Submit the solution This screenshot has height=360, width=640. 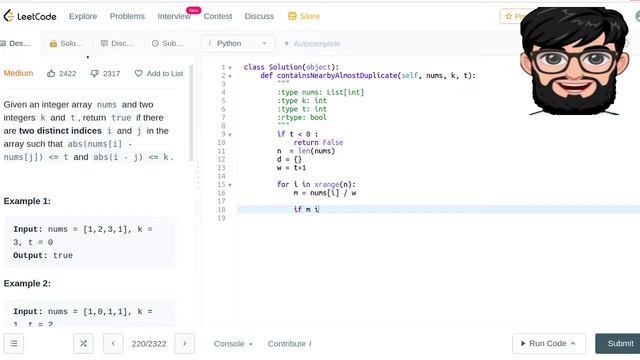click(619, 344)
